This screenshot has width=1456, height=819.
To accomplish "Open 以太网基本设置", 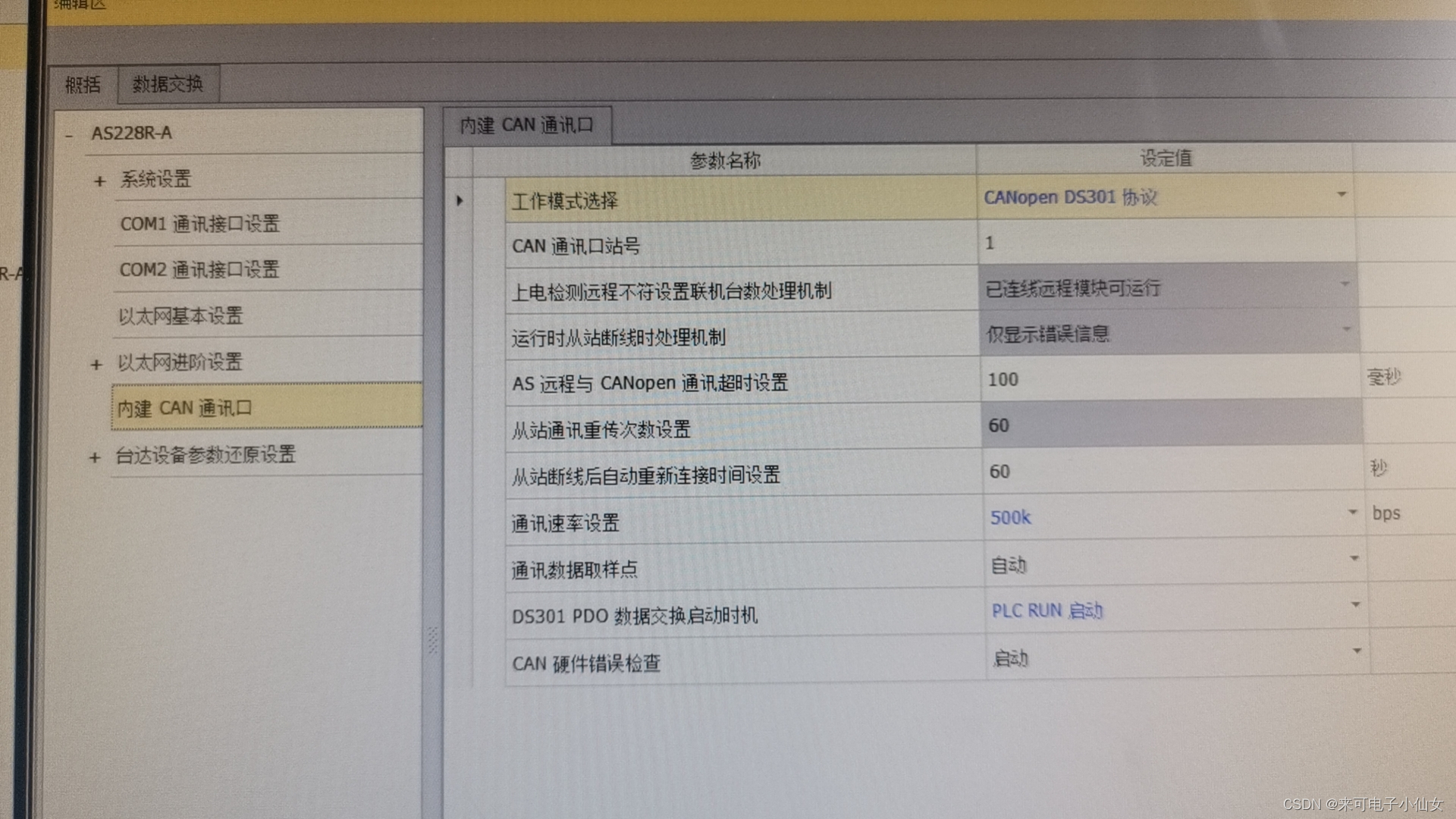I will (180, 315).
